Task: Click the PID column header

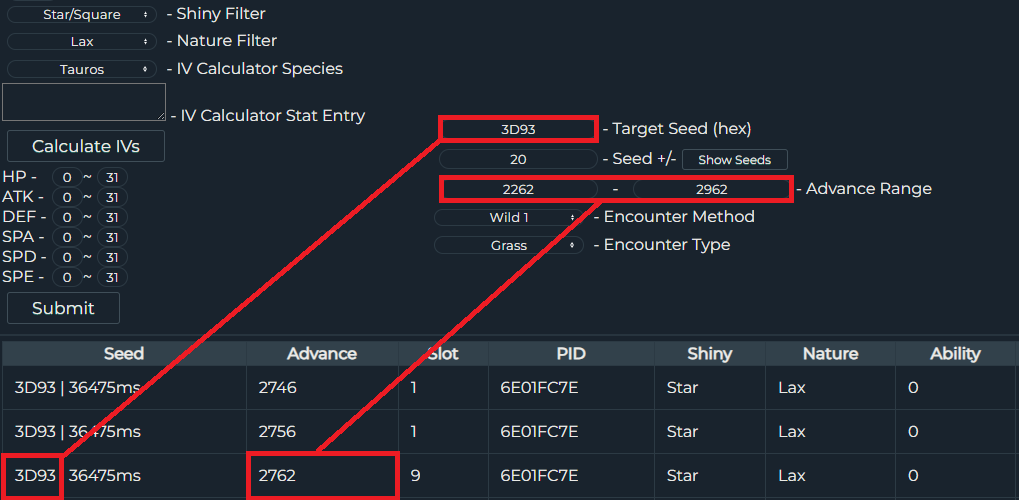Action: tap(571, 354)
